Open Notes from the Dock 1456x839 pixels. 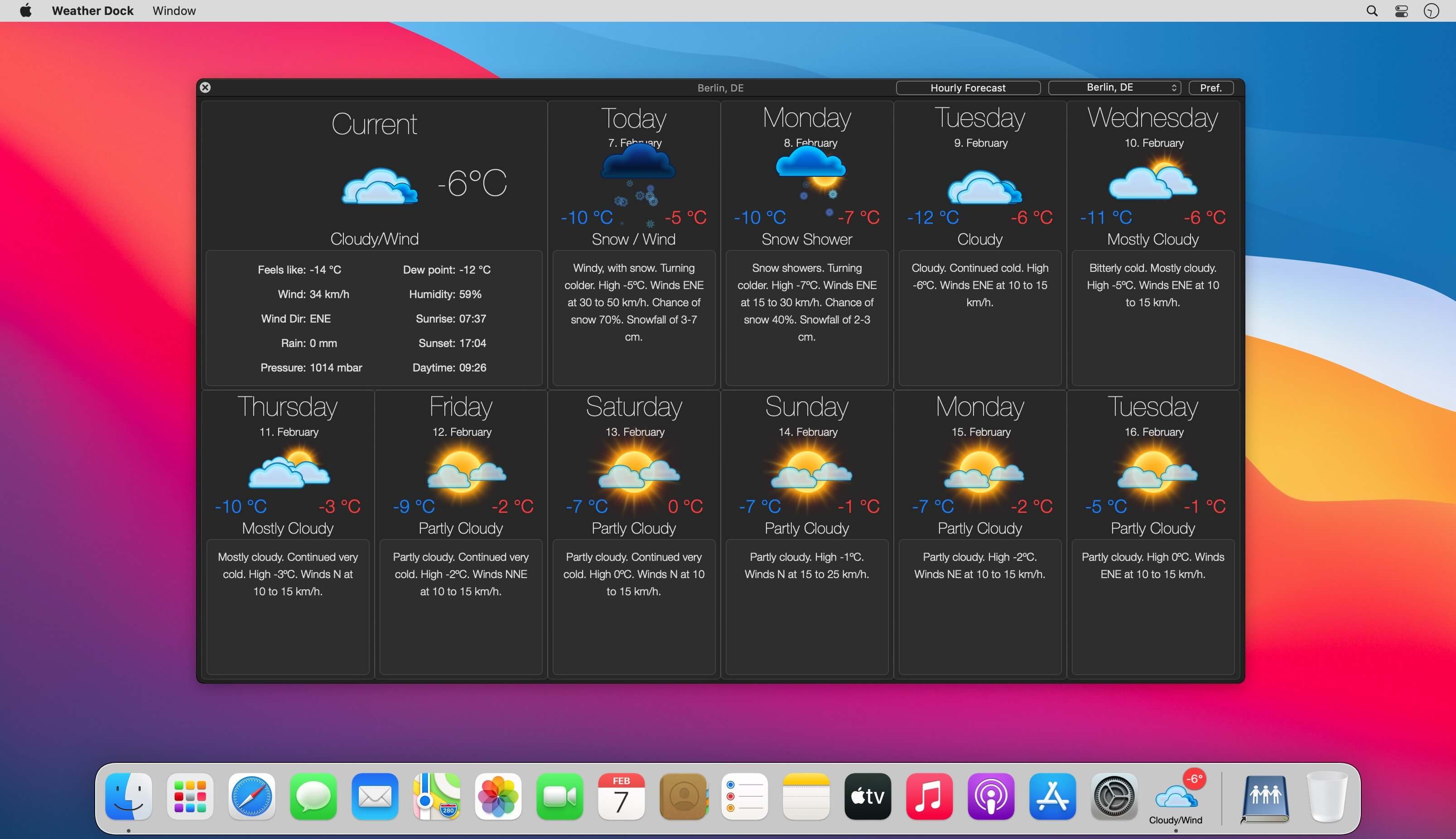(807, 796)
